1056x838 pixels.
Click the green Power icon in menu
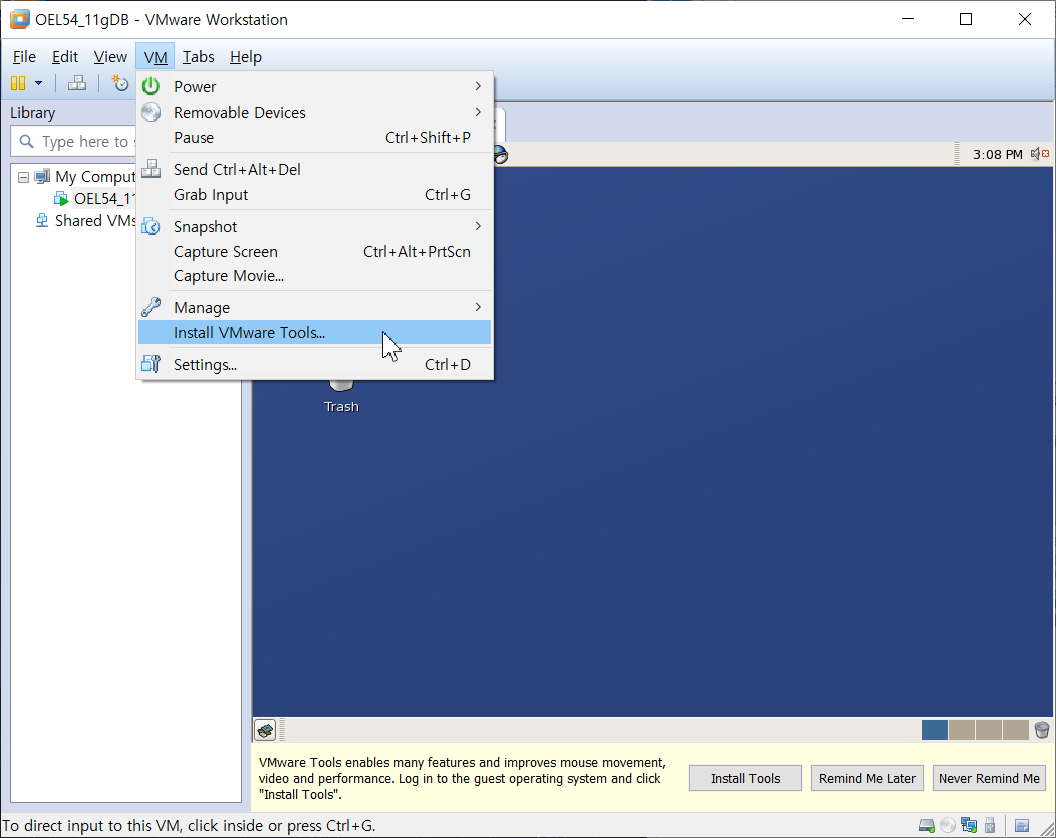click(x=151, y=86)
